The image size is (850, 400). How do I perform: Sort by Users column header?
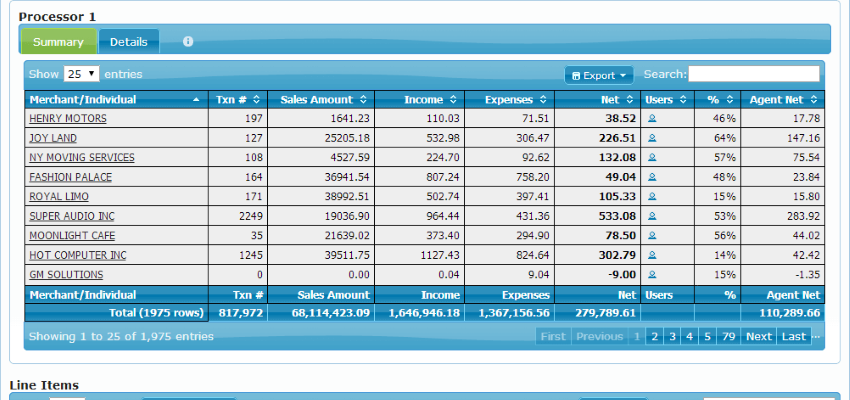point(667,100)
